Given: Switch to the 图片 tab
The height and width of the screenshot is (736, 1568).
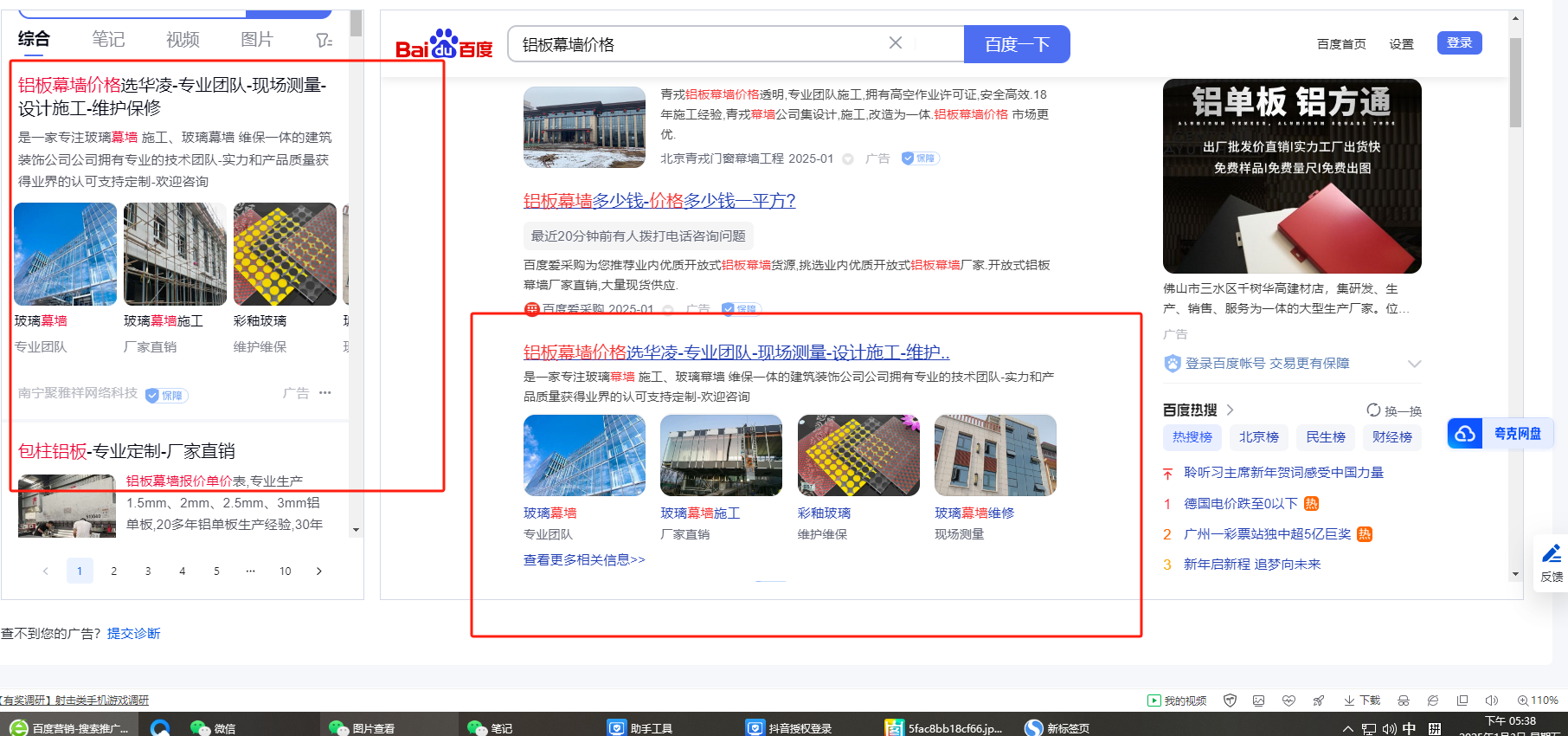Looking at the screenshot, I should tap(257, 39).
